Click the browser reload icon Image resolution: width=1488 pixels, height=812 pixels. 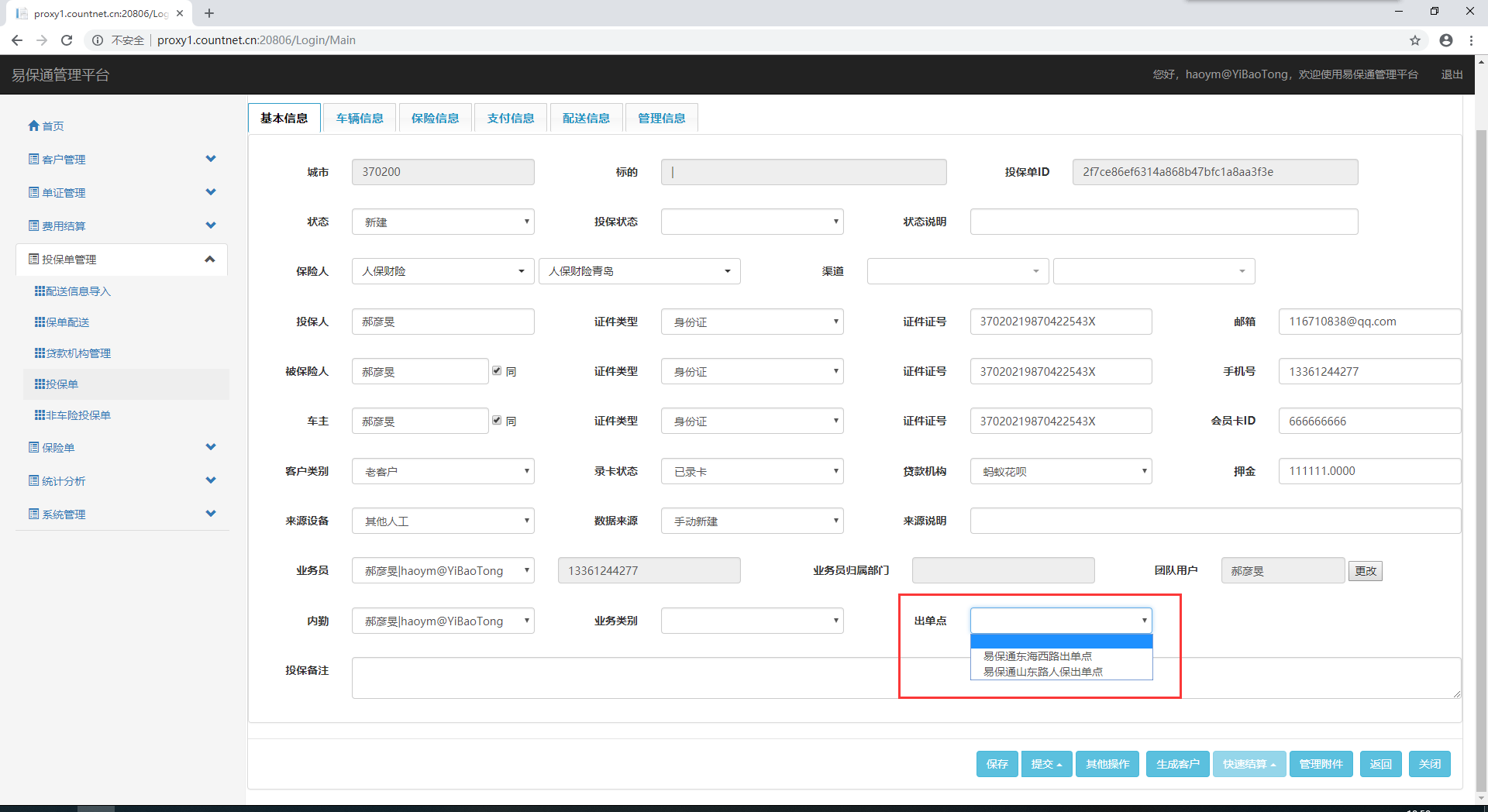67,40
